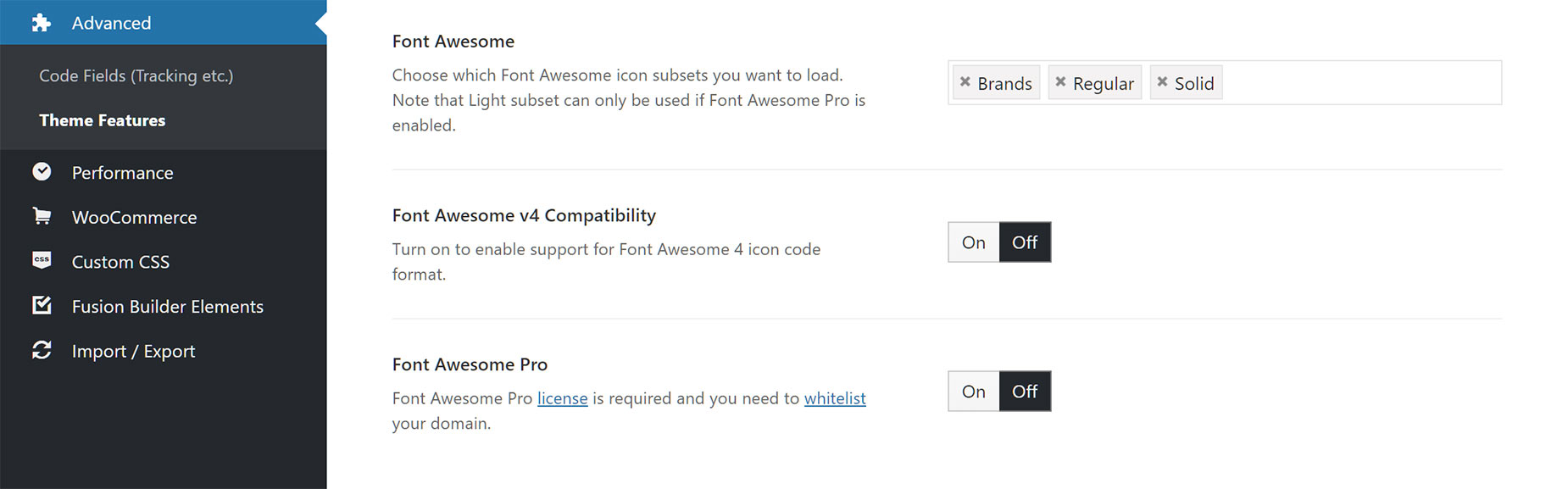Viewport: 1568px width, 489px height.
Task: Click the WooCommerce cart icon
Action: tap(42, 216)
